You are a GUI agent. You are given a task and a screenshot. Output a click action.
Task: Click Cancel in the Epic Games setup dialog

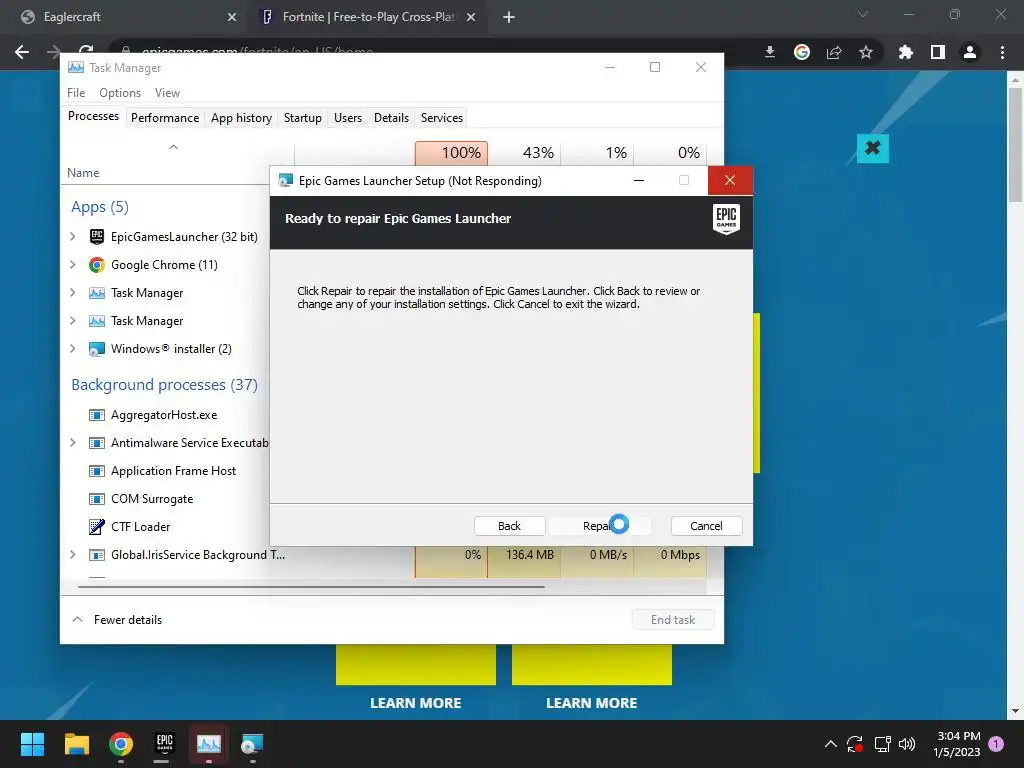pos(706,526)
